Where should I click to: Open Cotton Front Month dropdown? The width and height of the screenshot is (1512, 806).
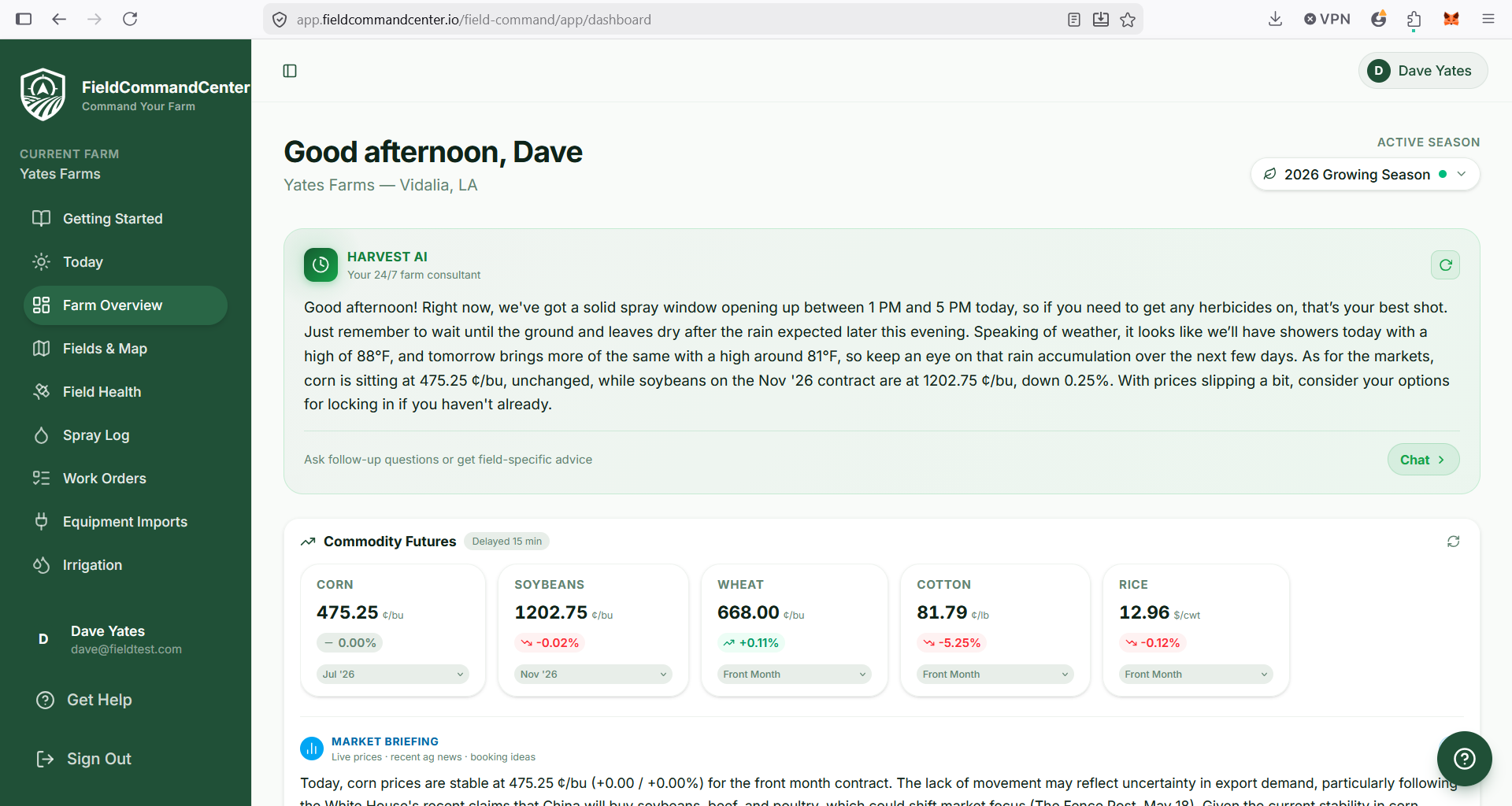(995, 675)
